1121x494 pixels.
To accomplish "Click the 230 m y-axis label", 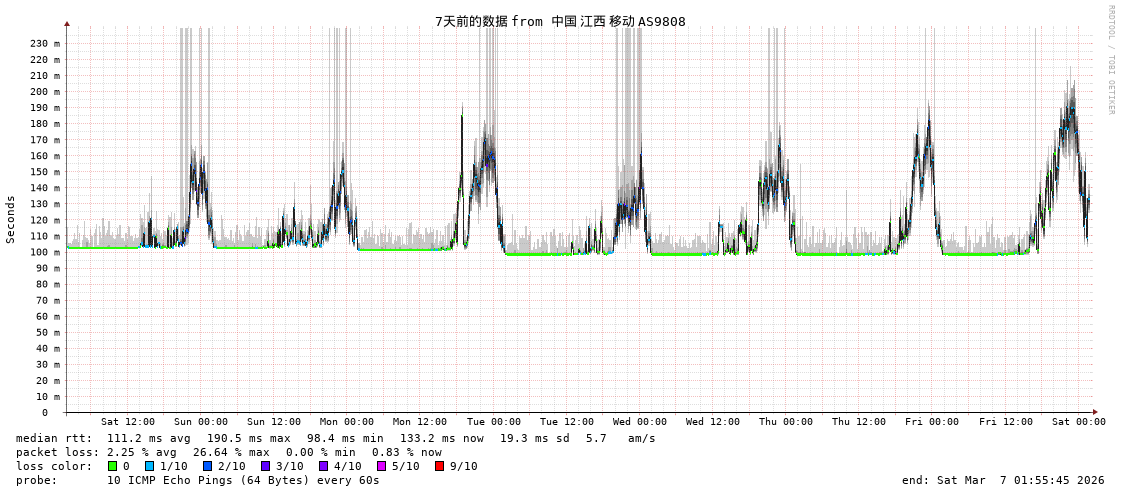I will click(x=44, y=44).
